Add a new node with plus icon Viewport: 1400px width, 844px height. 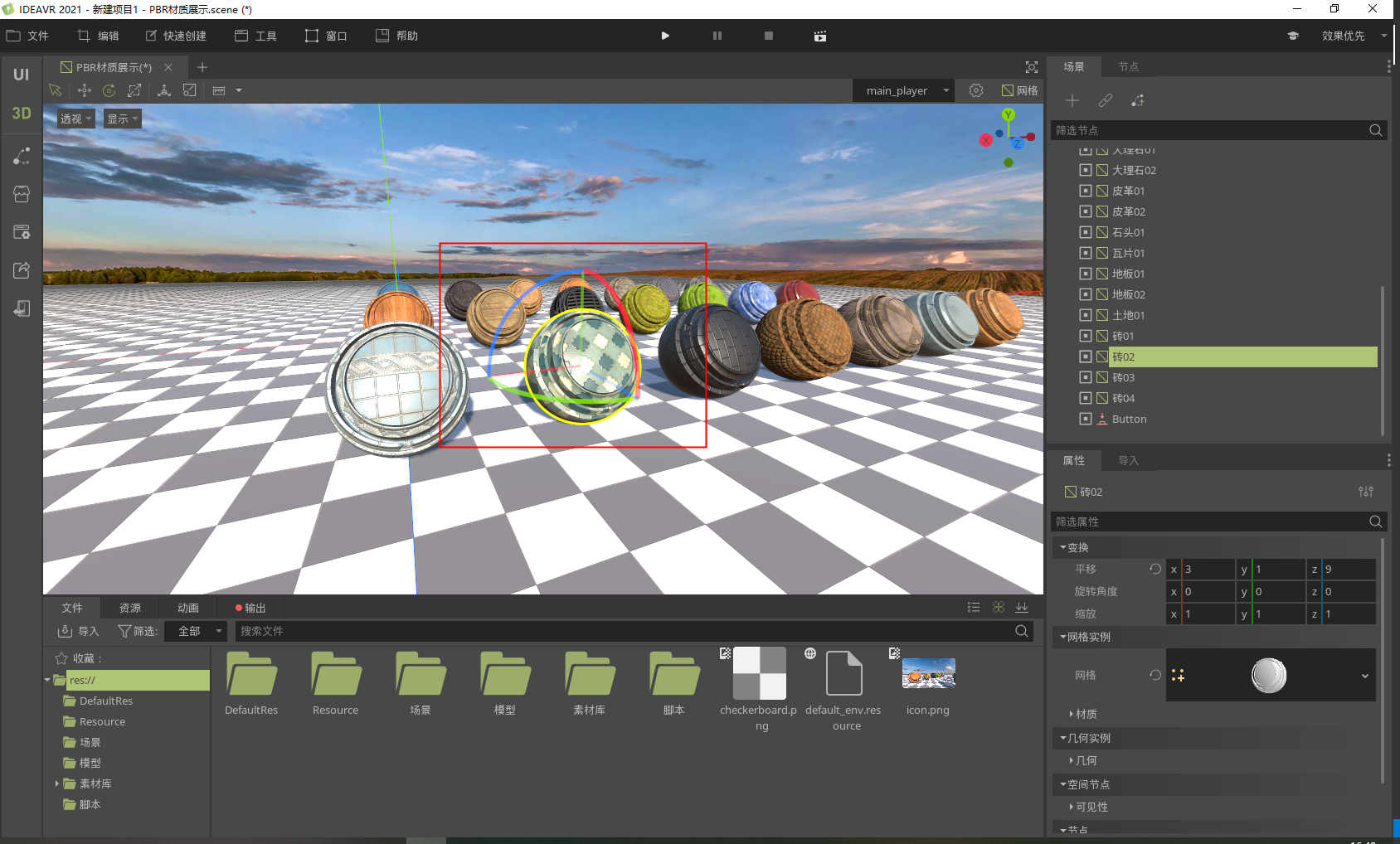point(1072,100)
